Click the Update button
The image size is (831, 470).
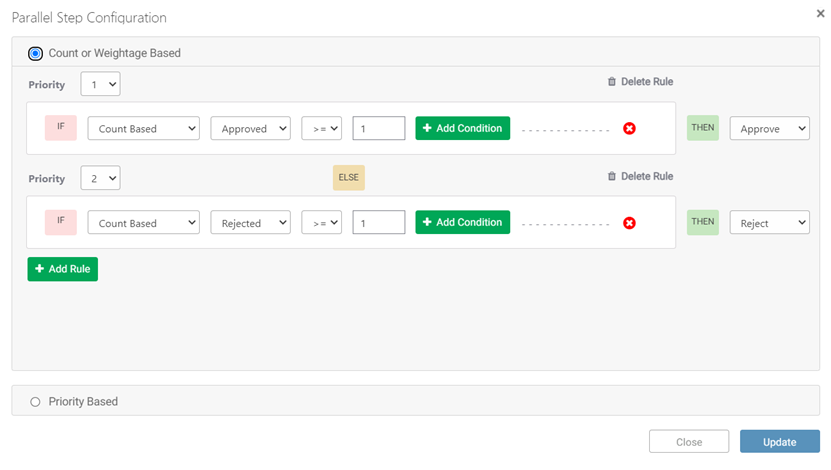pyautogui.click(x=779, y=442)
